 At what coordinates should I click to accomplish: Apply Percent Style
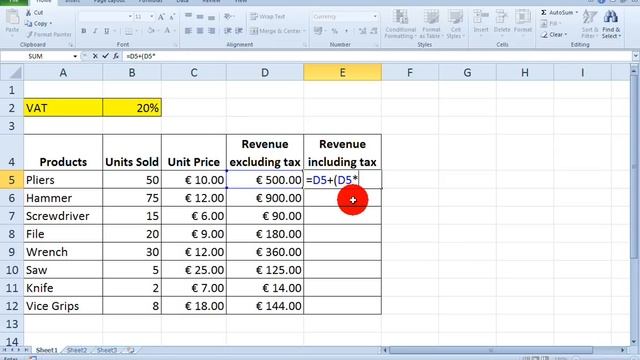pos(335,31)
